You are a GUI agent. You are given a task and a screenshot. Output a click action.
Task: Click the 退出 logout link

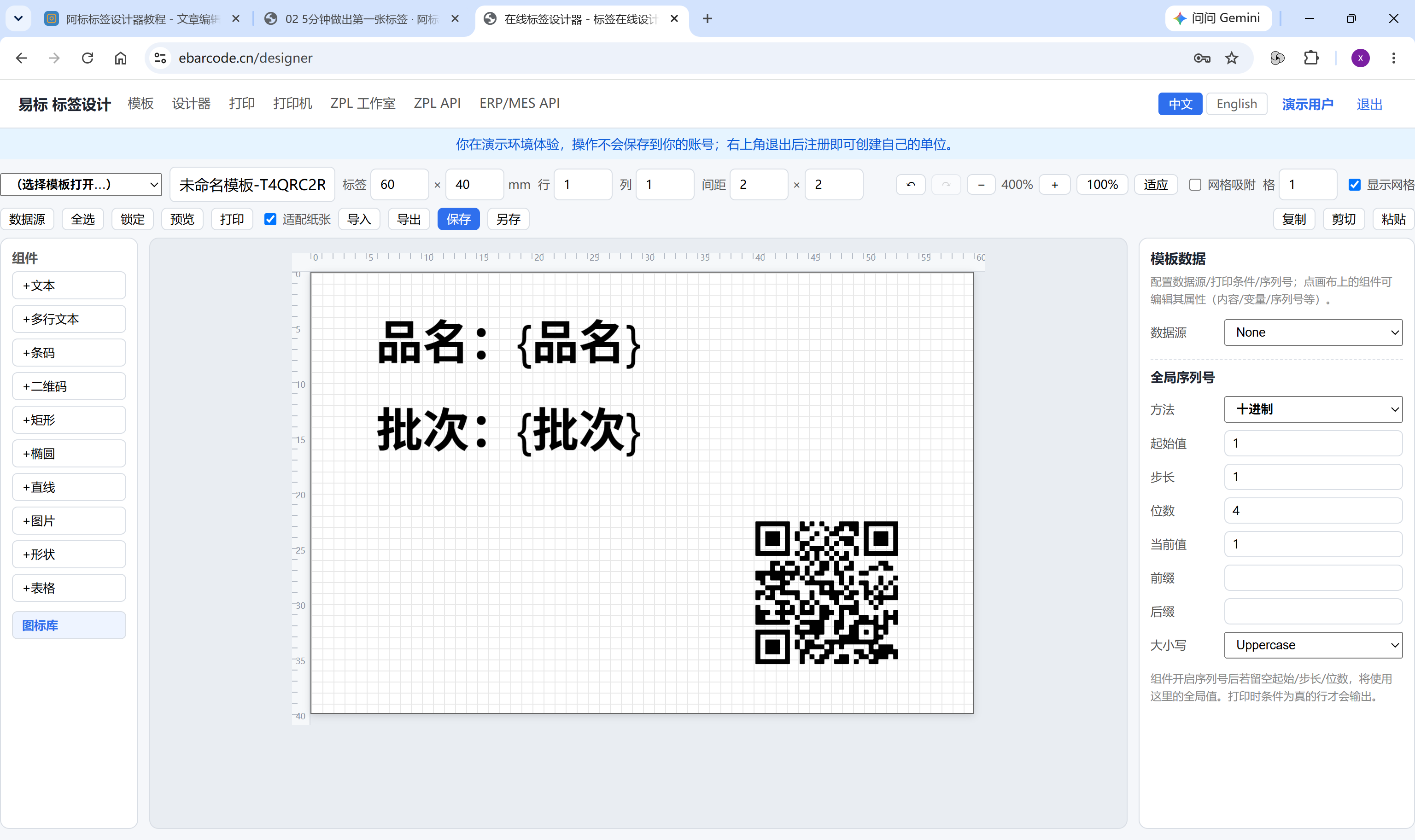[1370, 104]
